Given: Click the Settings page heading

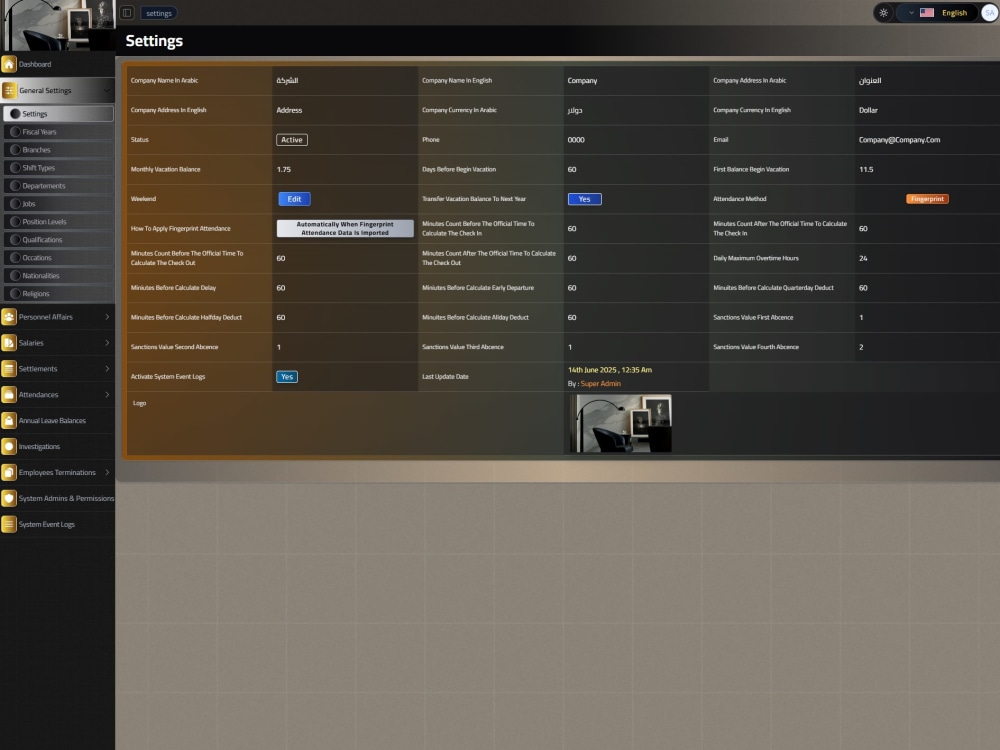Looking at the screenshot, I should click(154, 41).
